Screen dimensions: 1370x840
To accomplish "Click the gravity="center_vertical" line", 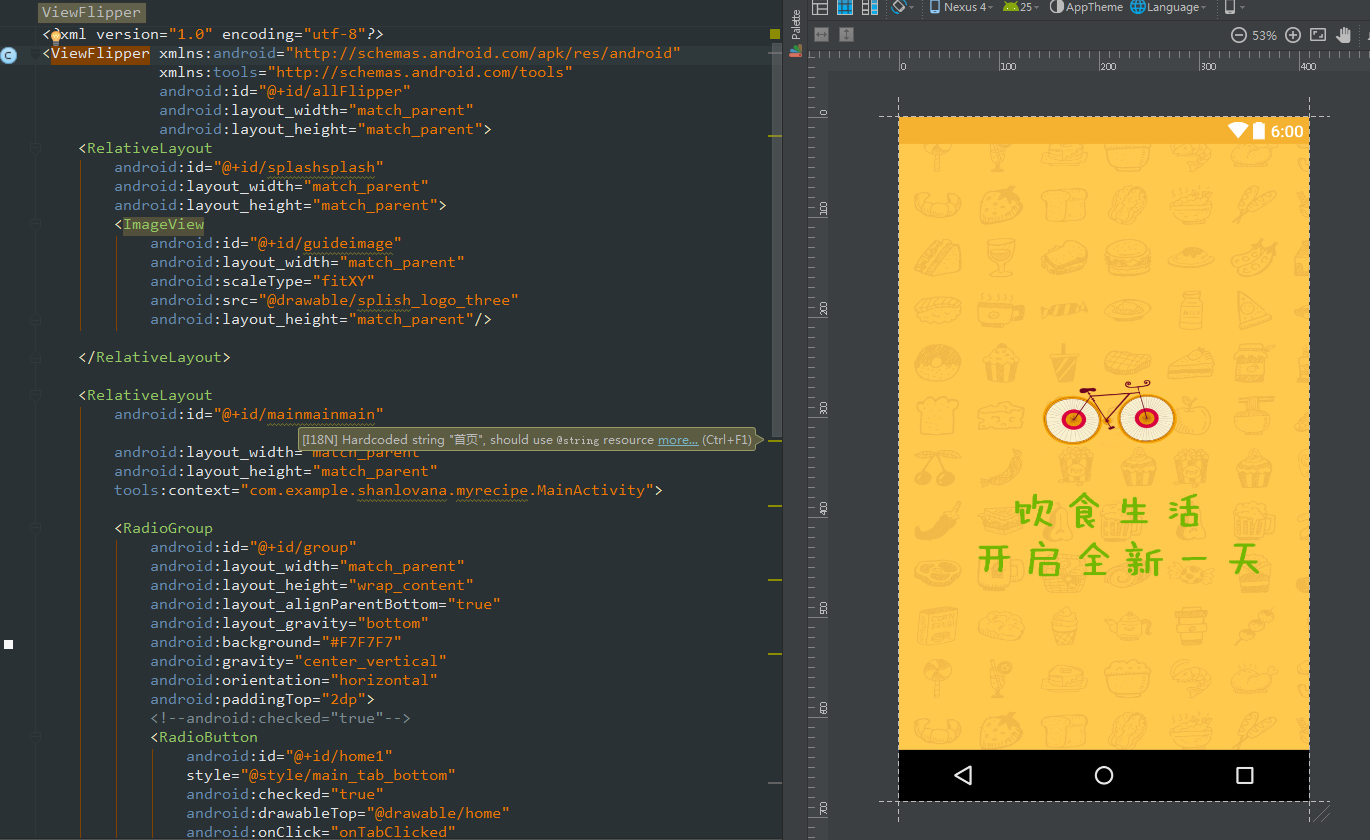I will (299, 661).
